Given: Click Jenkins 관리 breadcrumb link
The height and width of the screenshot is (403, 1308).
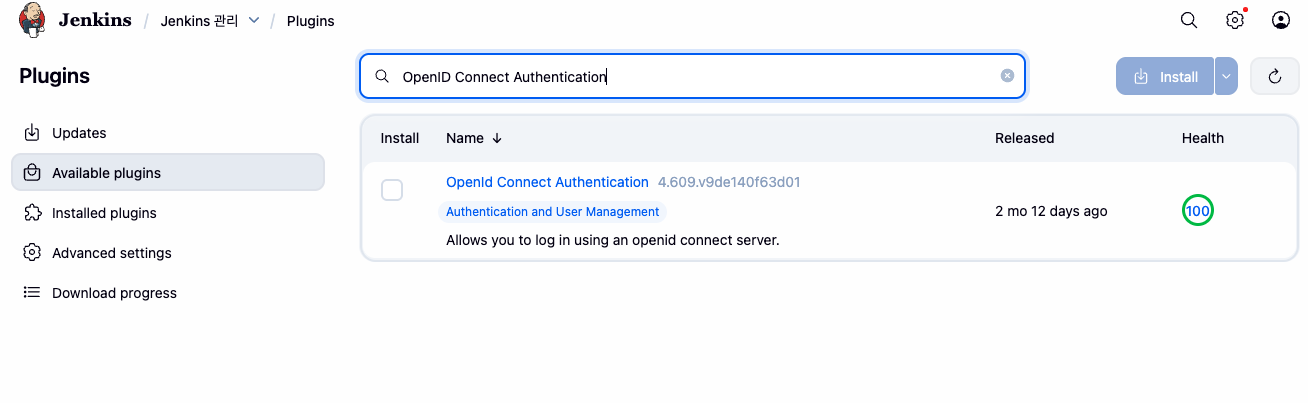Looking at the screenshot, I should pyautogui.click(x=199, y=20).
